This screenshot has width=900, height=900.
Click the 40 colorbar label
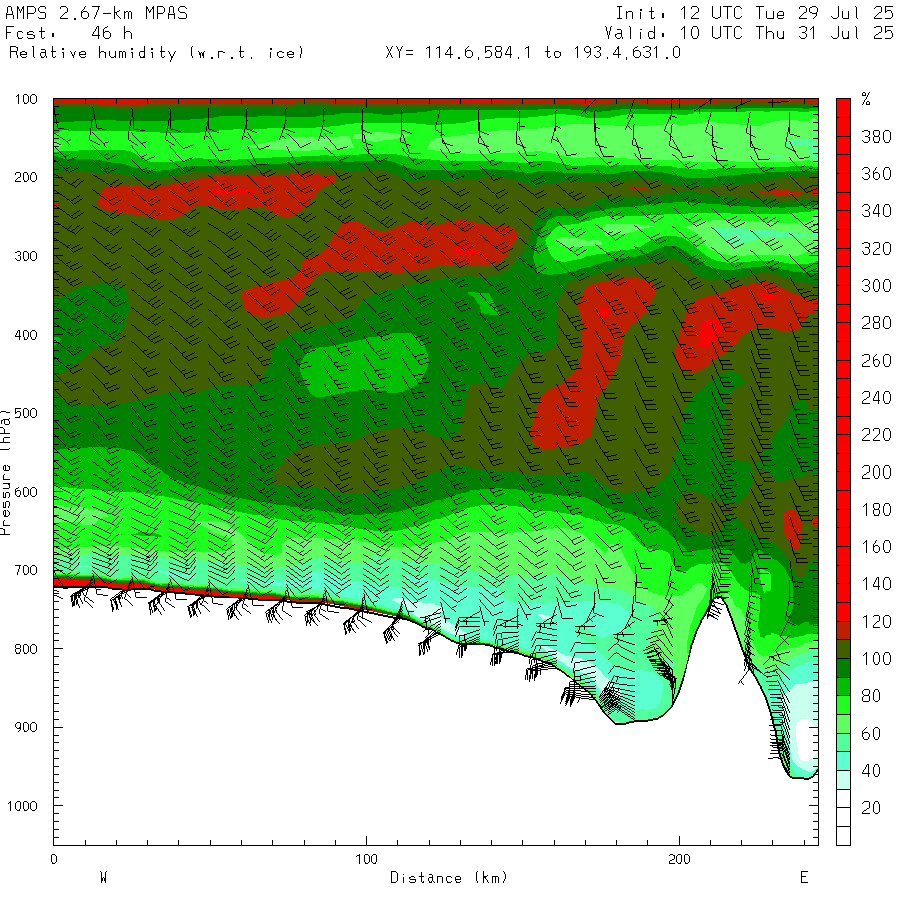(x=871, y=771)
